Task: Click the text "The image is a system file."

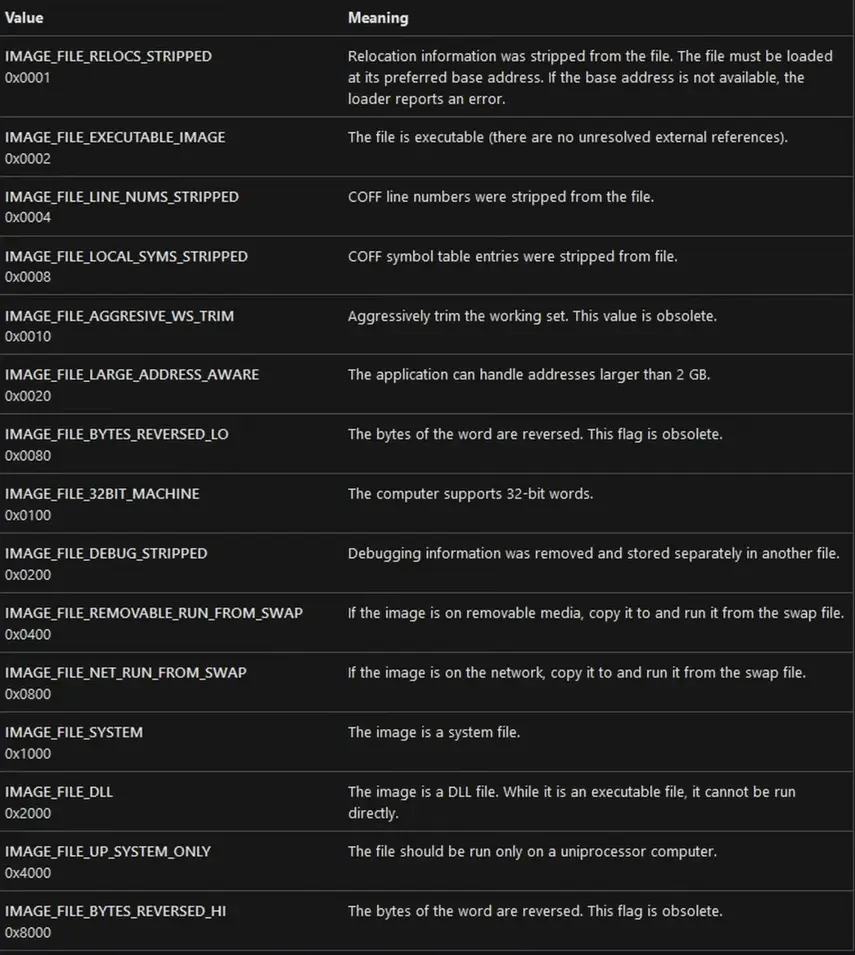Action: (x=433, y=732)
